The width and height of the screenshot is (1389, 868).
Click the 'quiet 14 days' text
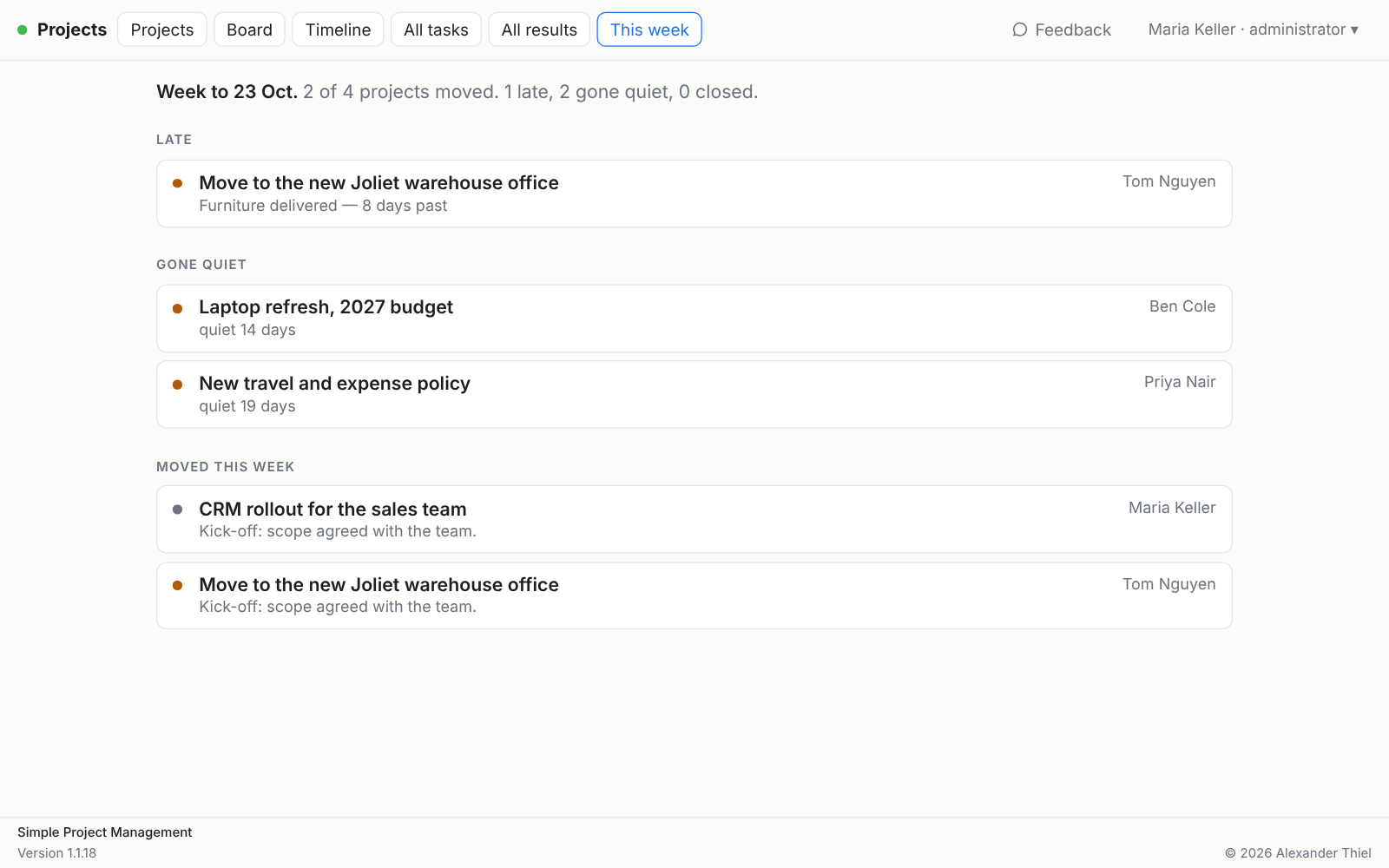(247, 330)
